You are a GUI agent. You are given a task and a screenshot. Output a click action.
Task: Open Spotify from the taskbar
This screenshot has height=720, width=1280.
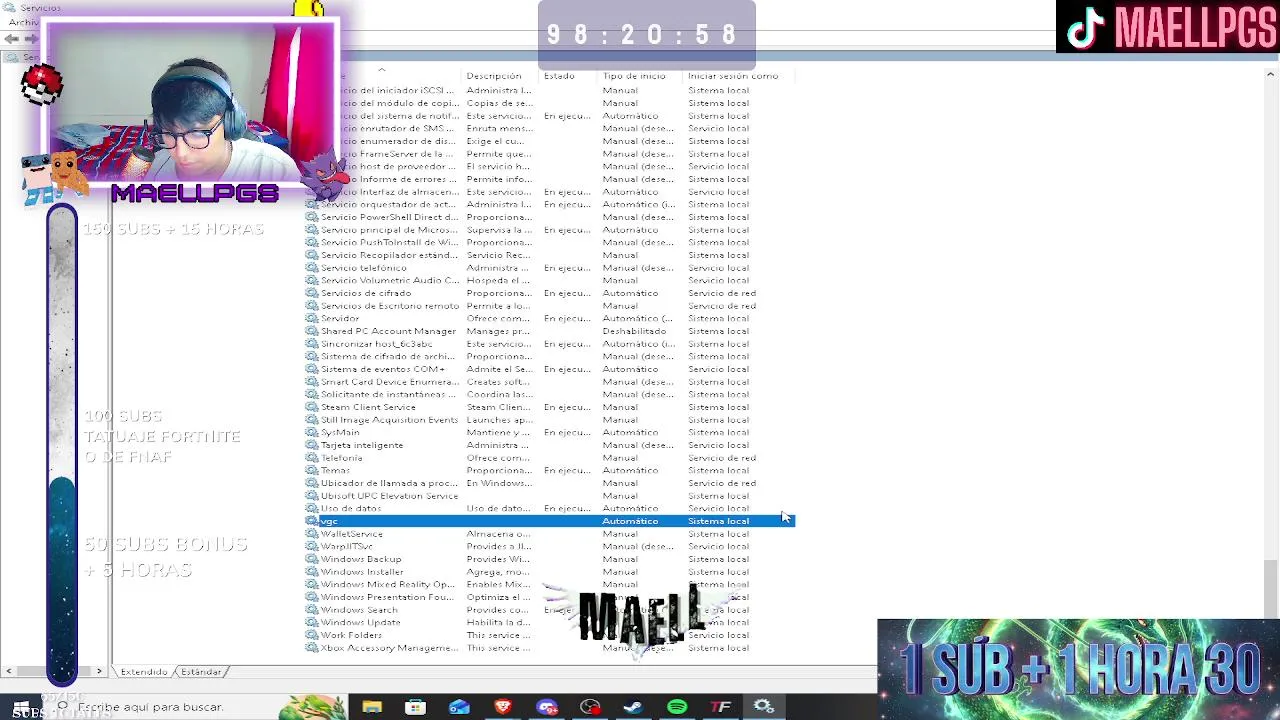point(677,707)
